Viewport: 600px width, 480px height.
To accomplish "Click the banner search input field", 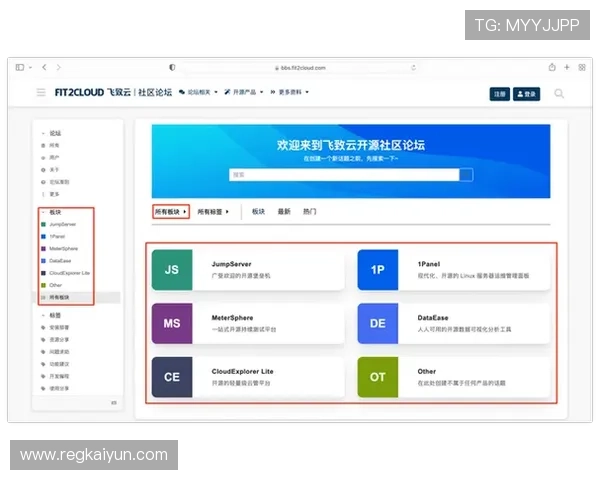I will pyautogui.click(x=344, y=175).
